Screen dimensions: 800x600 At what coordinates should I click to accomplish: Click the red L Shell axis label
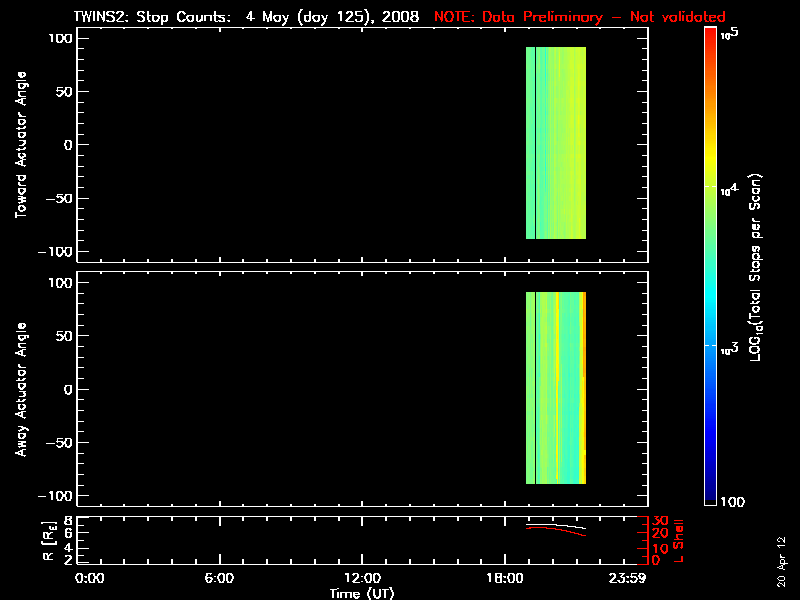pos(678,539)
